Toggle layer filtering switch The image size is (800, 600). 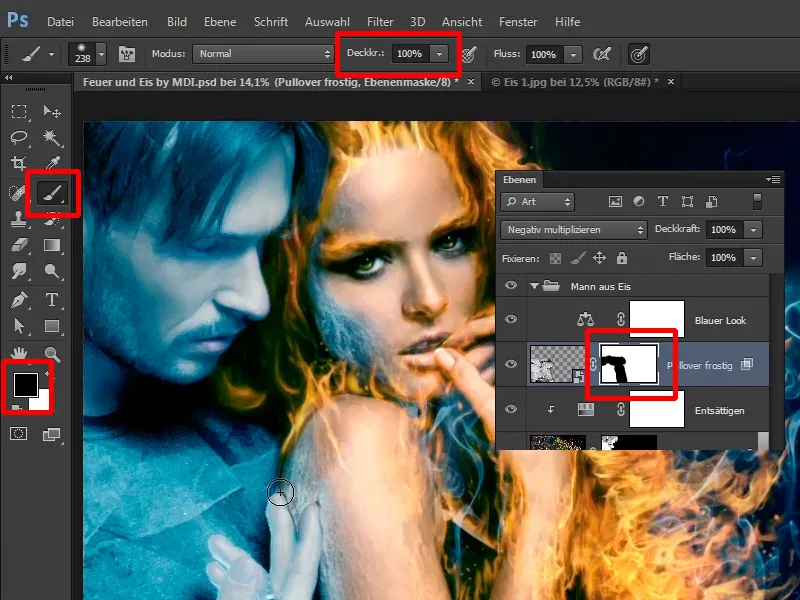click(757, 202)
